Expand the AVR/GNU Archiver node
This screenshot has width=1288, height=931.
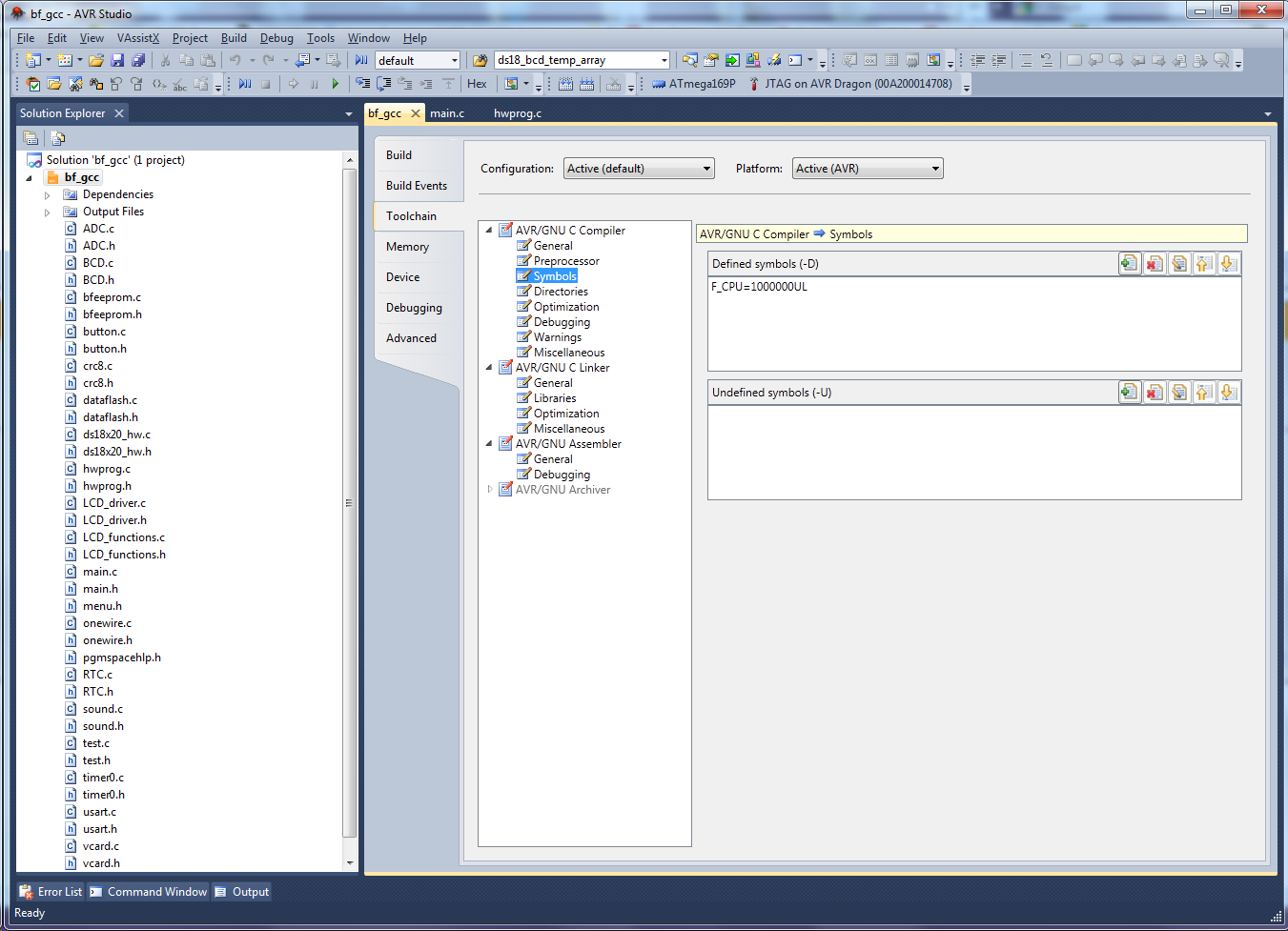(490, 490)
